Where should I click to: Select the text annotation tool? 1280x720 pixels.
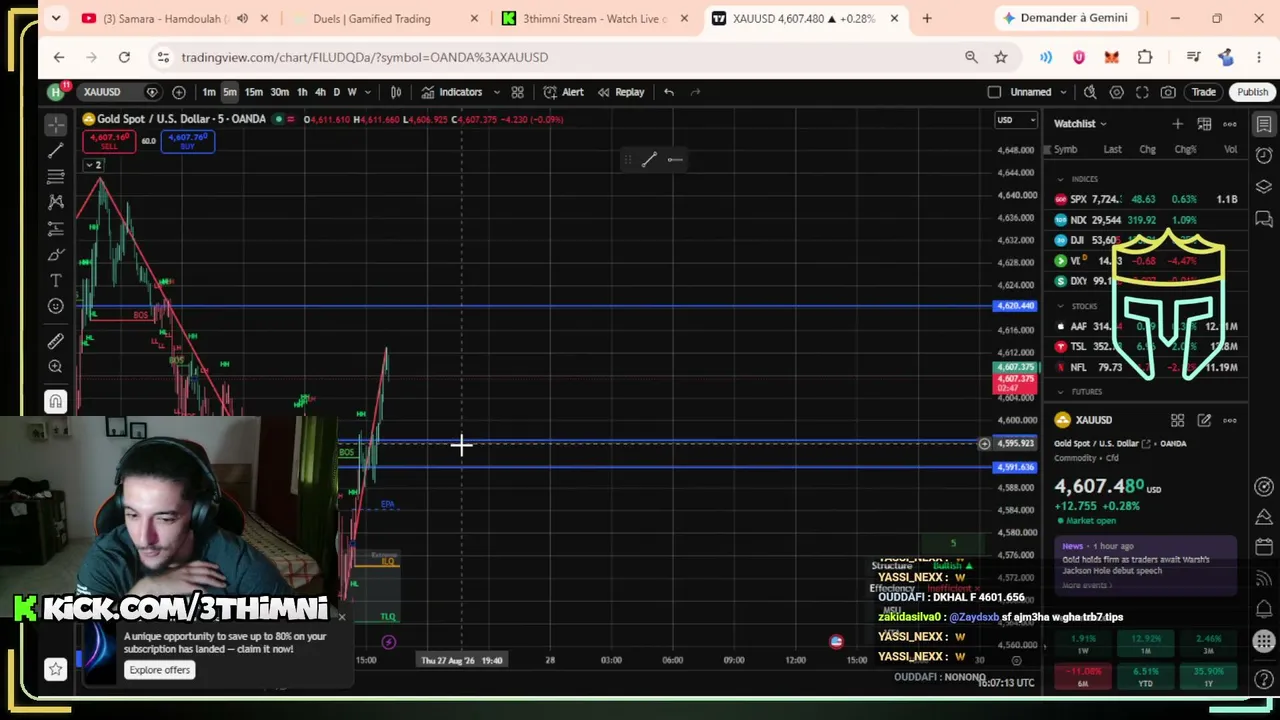tap(56, 281)
